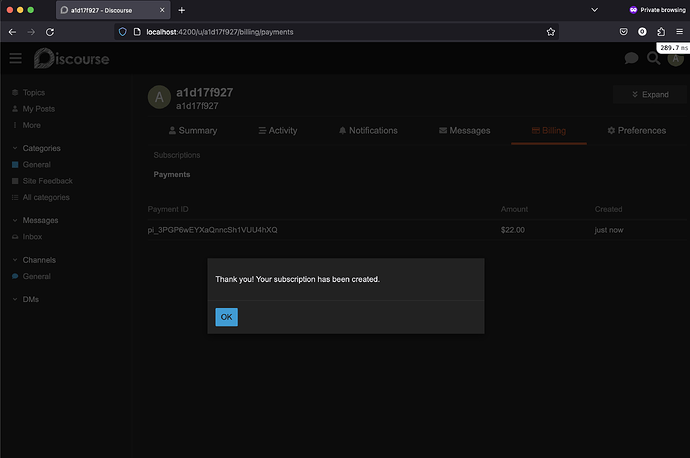The image size is (690, 458).
Task: Click the page info icon in address bar
Action: pyautogui.click(x=137, y=32)
